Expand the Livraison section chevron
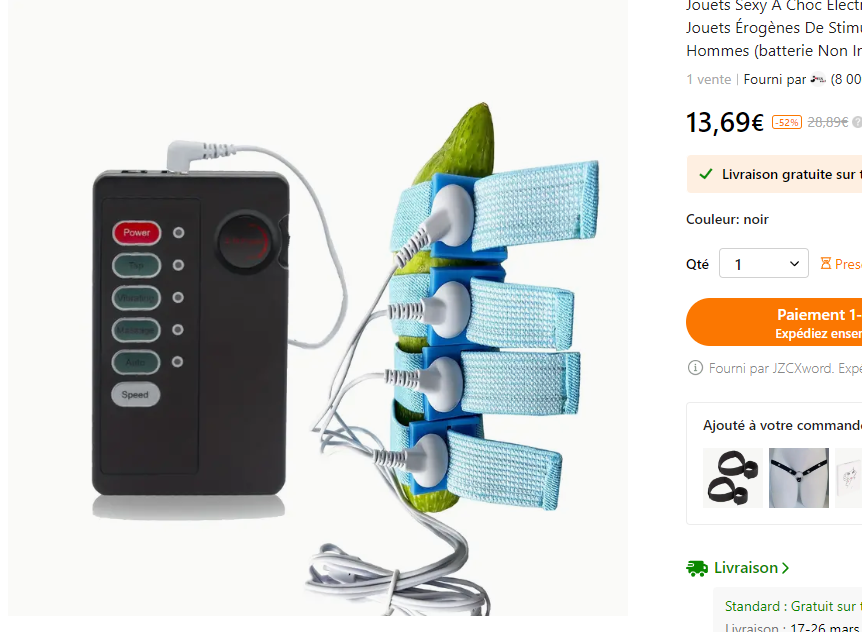Image resolution: width=862 pixels, height=632 pixels. [x=786, y=568]
